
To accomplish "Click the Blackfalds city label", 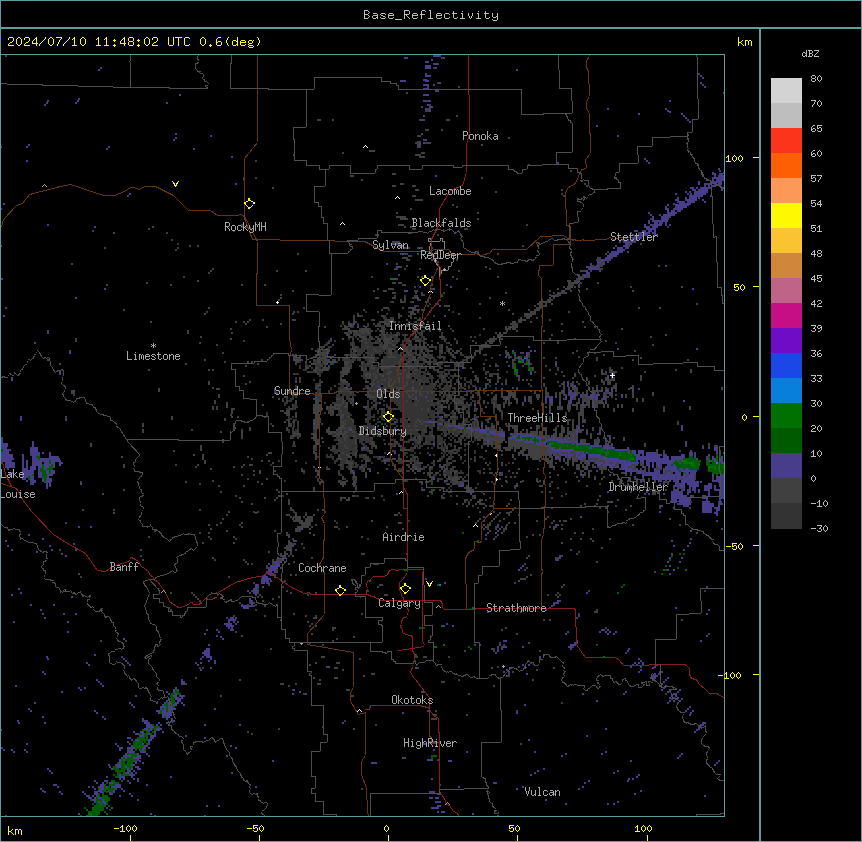I will pos(441,223).
